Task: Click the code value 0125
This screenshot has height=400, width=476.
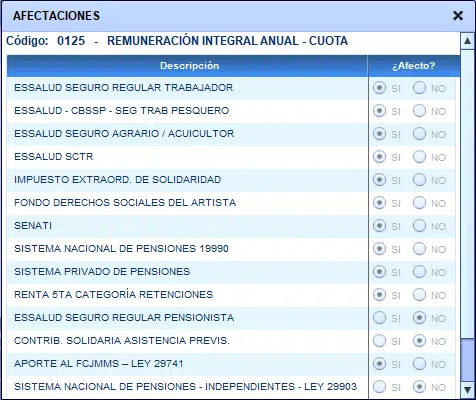Action: click(71, 41)
